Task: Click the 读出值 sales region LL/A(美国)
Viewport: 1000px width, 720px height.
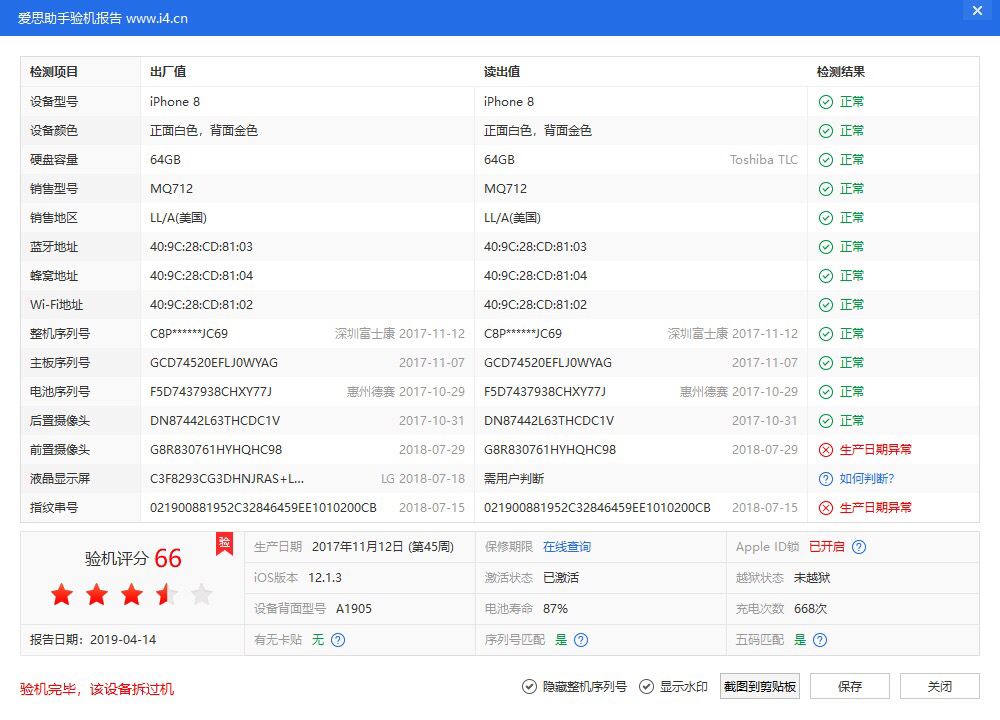Action: pyautogui.click(x=512, y=218)
